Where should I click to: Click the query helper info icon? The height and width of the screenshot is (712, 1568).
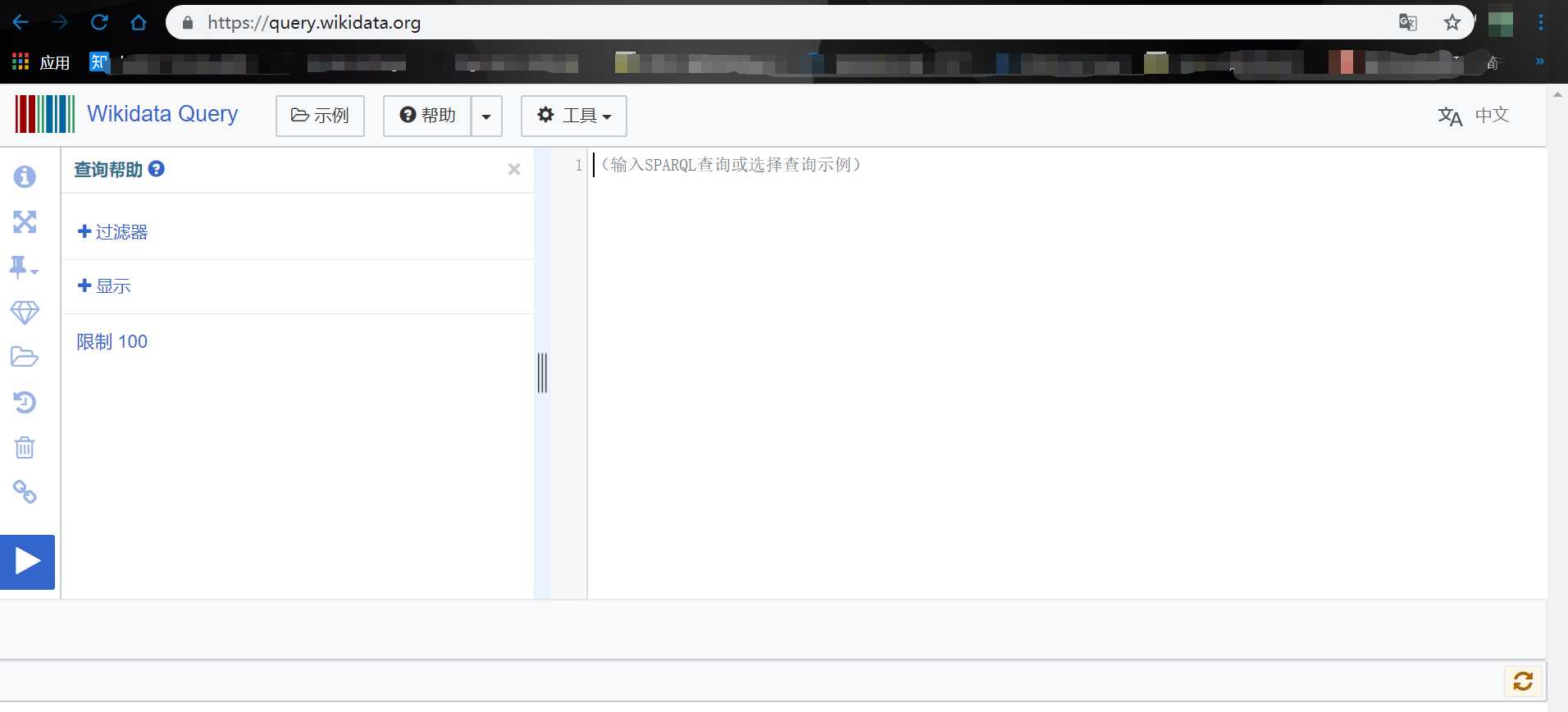pyautogui.click(x=25, y=176)
